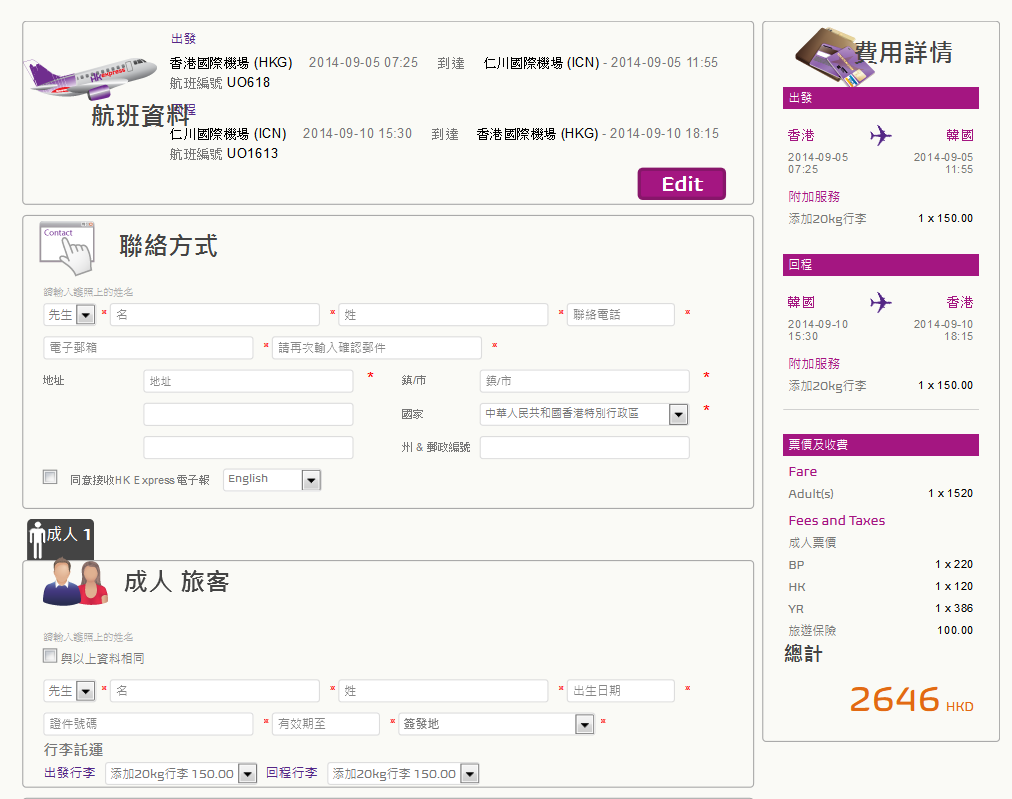
Task: Click the wallet icon beside 費用詳情
Action: tap(826, 57)
